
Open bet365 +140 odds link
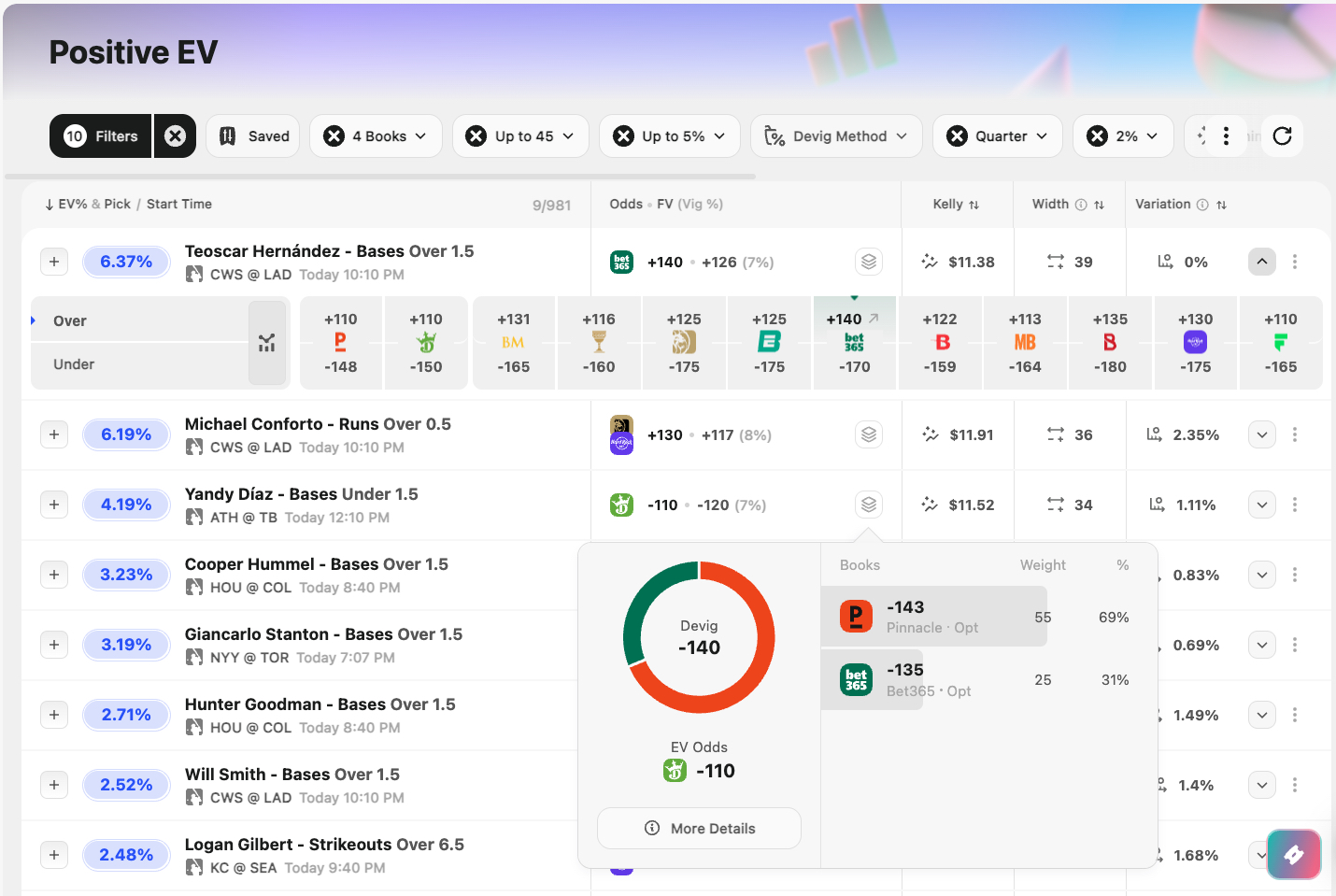pyautogui.click(x=854, y=343)
